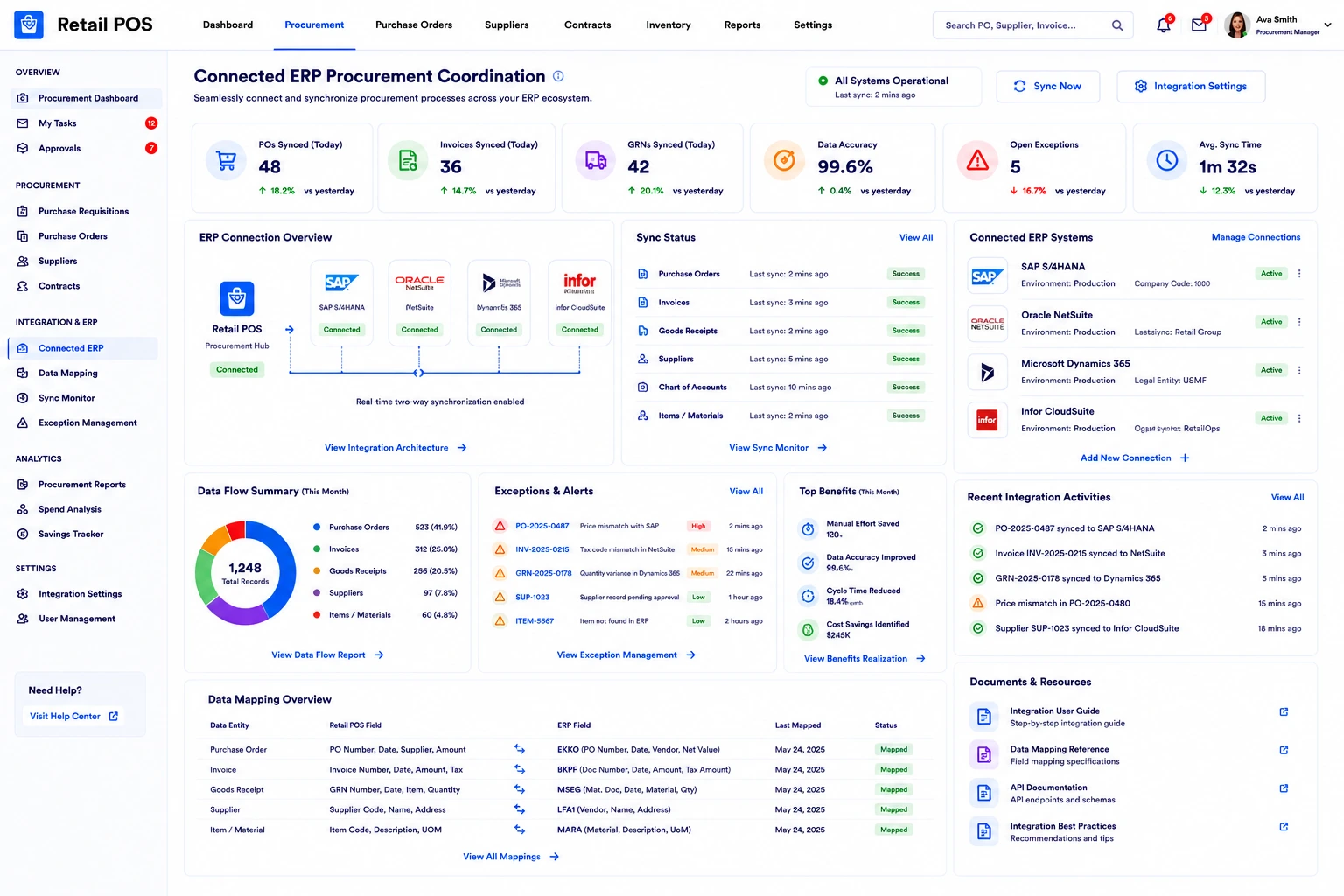Open the mail messages icon
The height and width of the screenshot is (896, 1344).
pos(1199,25)
